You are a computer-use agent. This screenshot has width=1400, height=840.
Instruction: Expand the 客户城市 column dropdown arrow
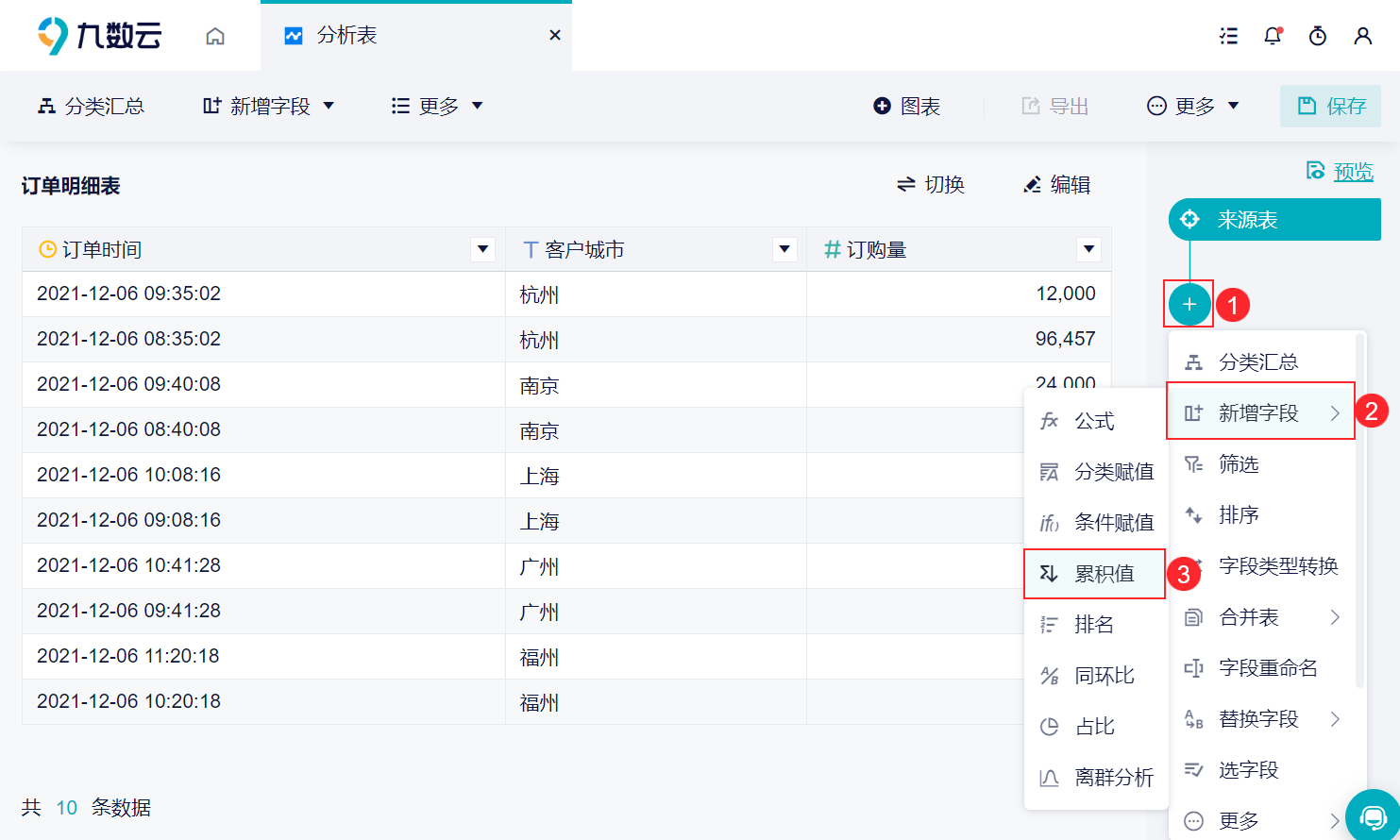[784, 249]
